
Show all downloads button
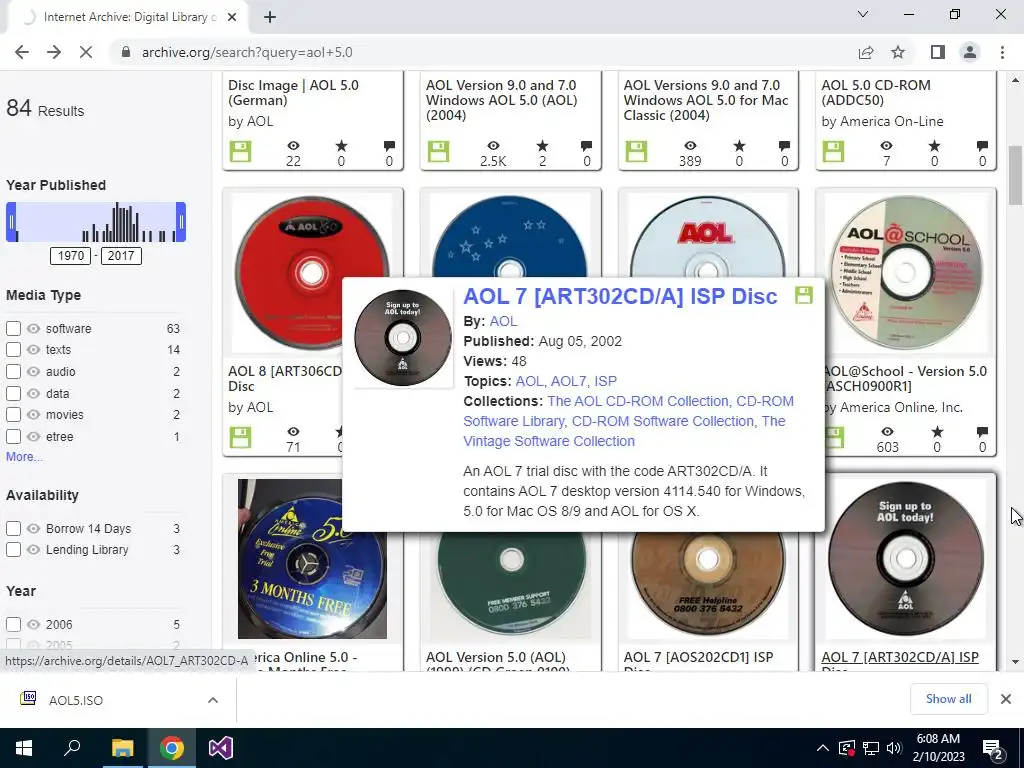click(948, 699)
